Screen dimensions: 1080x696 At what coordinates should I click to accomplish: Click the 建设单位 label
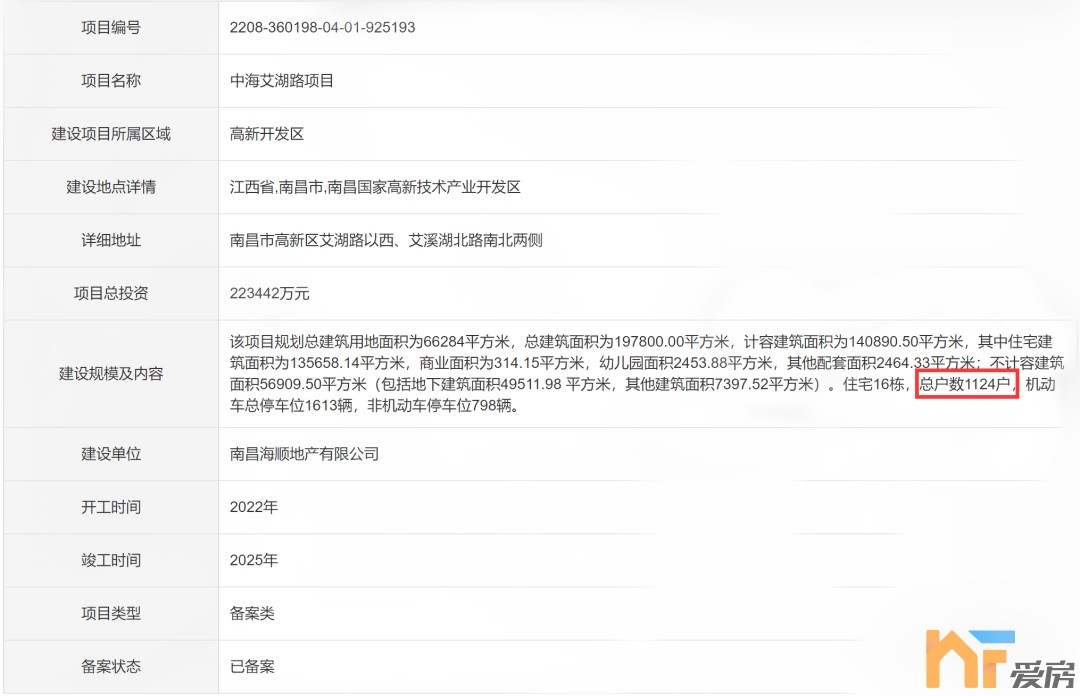(111, 453)
